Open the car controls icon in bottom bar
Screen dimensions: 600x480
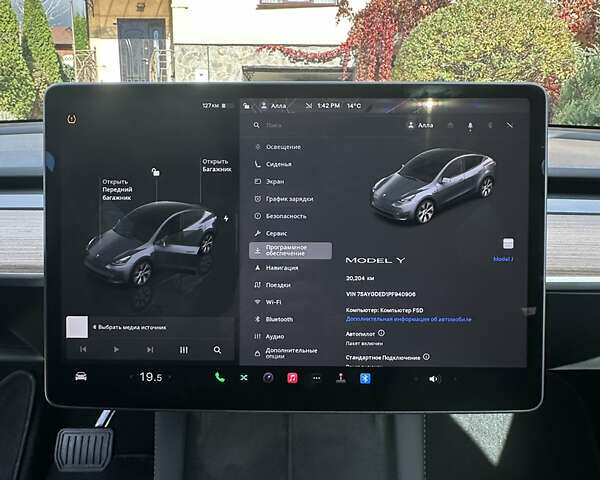pyautogui.click(x=81, y=377)
